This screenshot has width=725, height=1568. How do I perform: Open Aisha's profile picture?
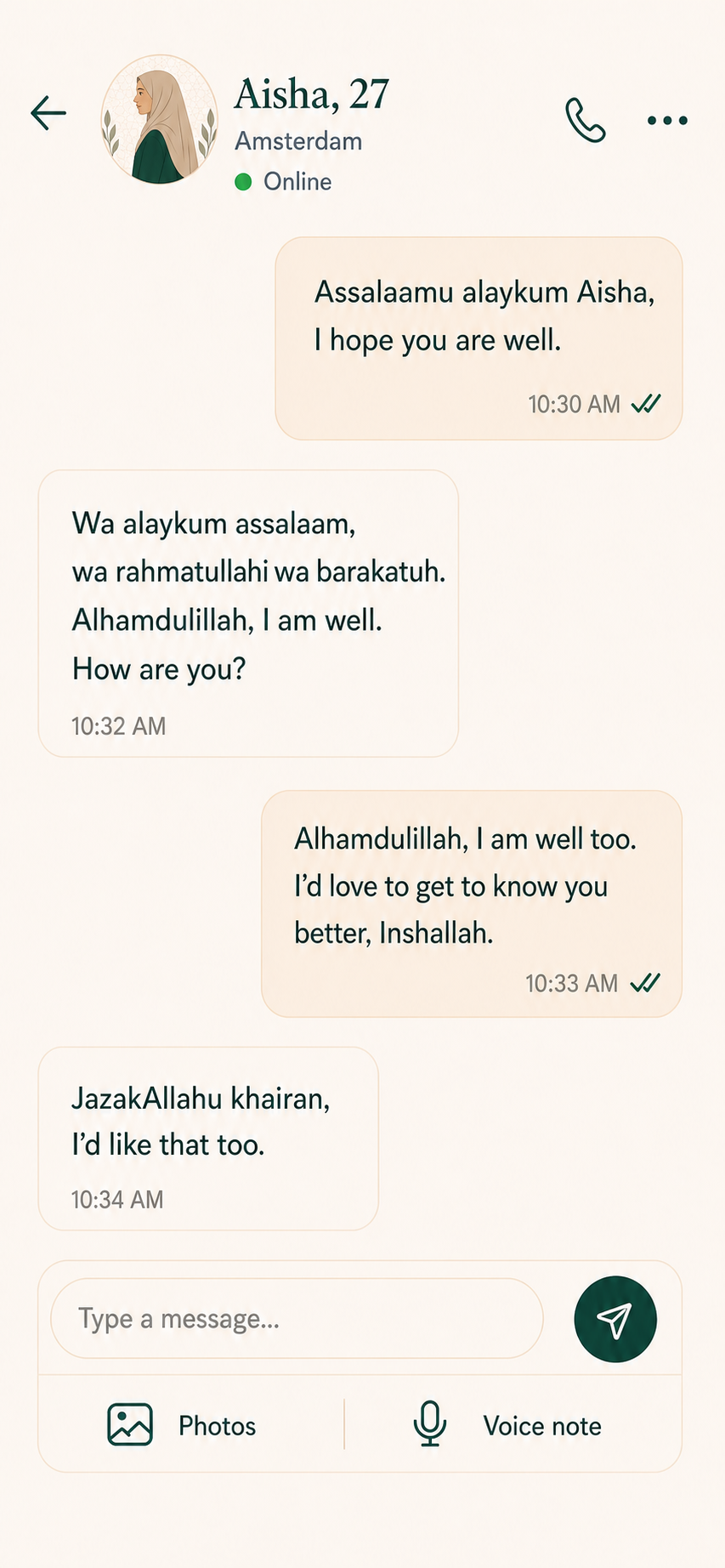(159, 120)
